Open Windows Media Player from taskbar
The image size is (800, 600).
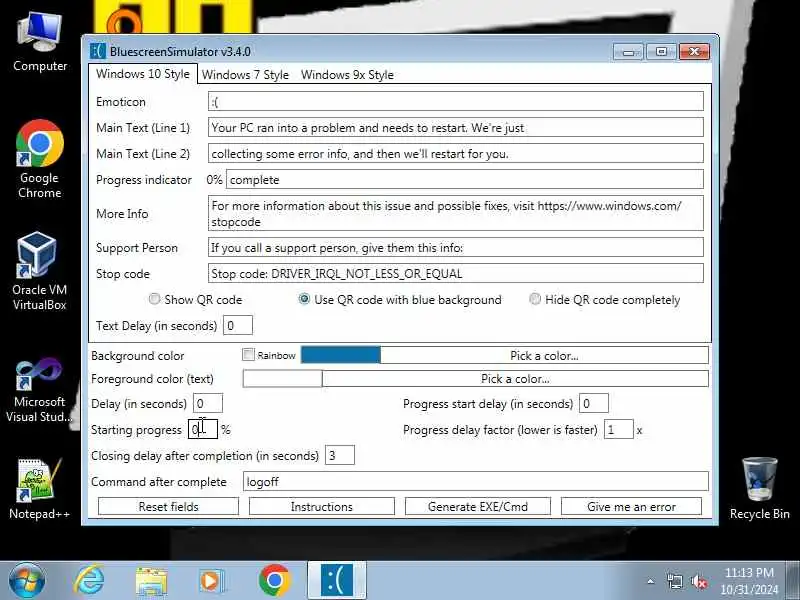[x=211, y=581]
